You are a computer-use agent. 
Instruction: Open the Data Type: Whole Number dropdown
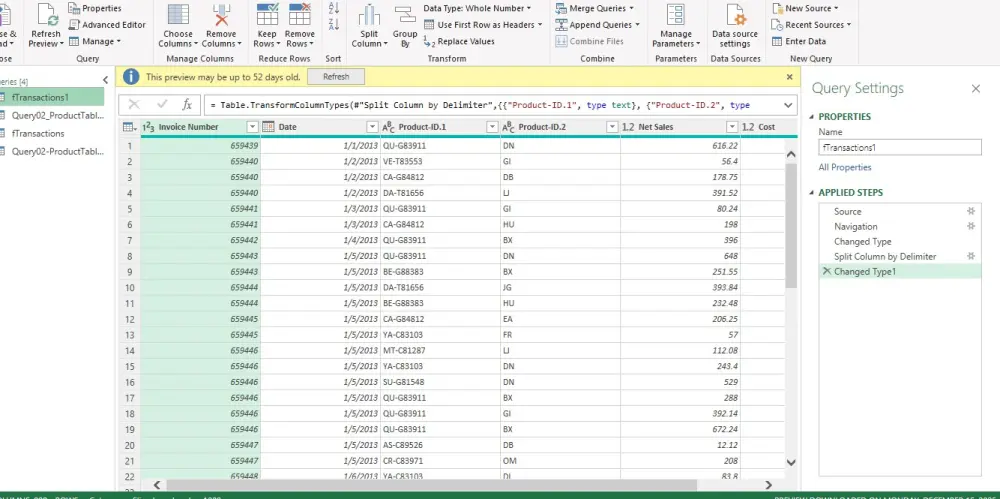tap(477, 8)
